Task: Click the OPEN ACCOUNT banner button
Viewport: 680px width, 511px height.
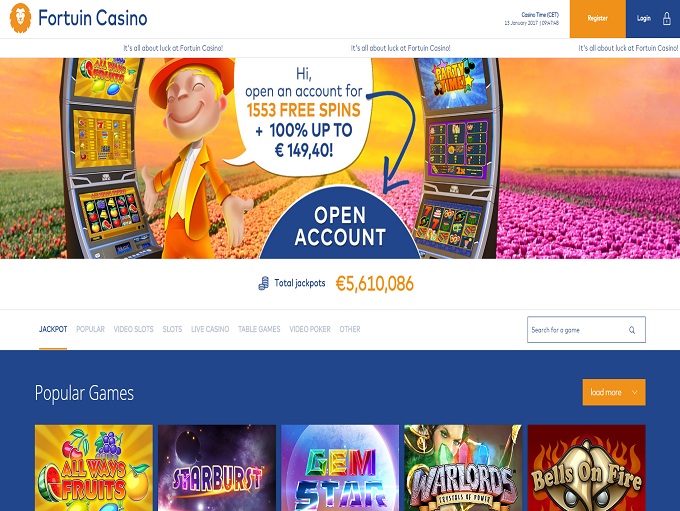Action: click(340, 226)
